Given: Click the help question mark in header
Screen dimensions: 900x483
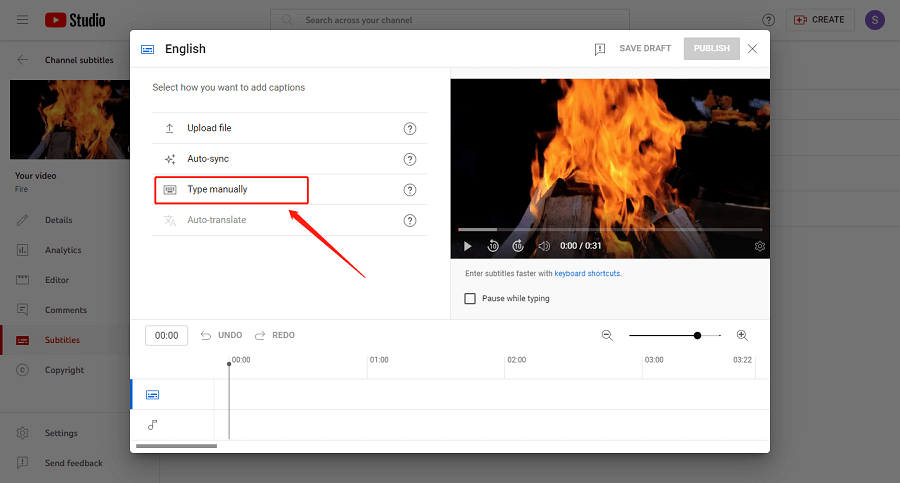Looking at the screenshot, I should (x=769, y=20).
